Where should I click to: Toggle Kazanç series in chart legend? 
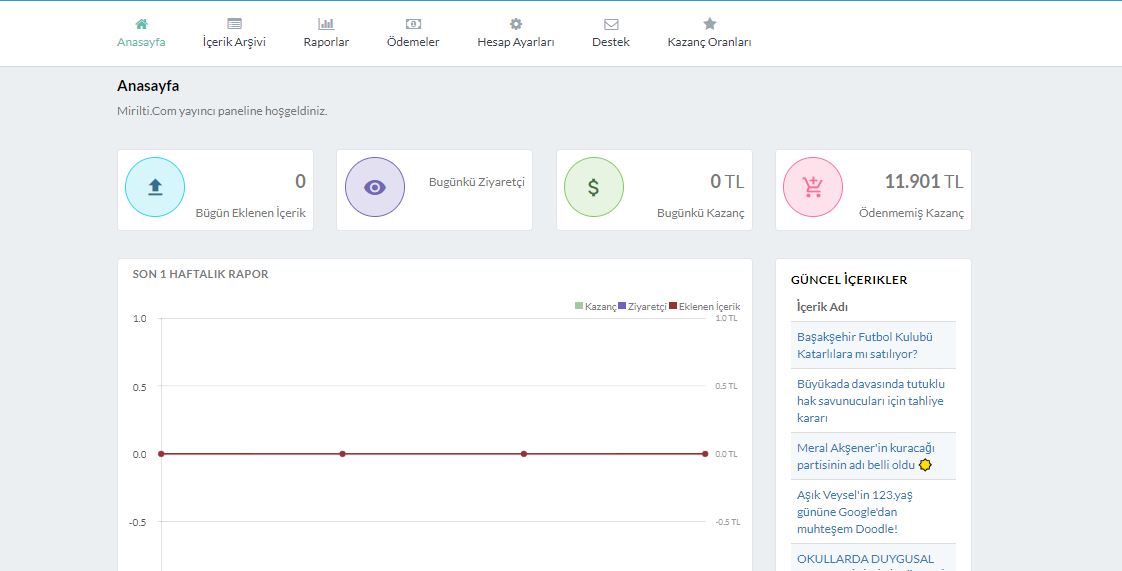(x=595, y=306)
